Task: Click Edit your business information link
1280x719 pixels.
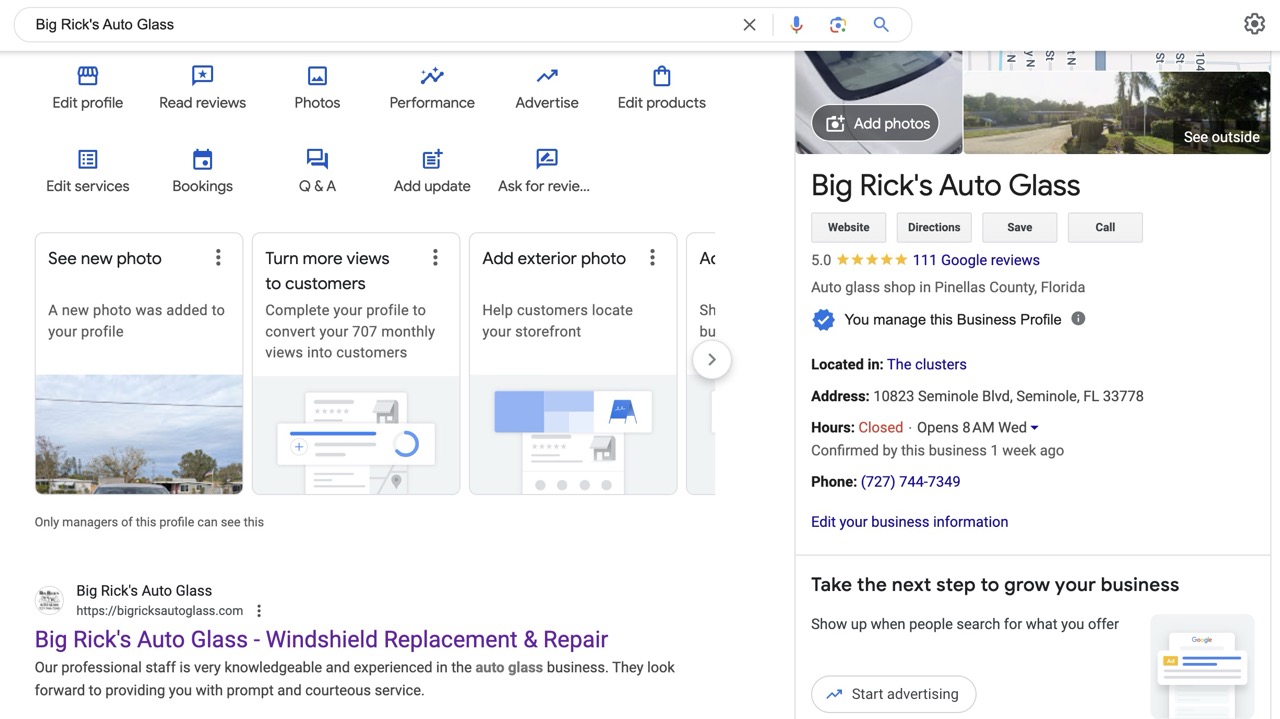Action: point(910,522)
